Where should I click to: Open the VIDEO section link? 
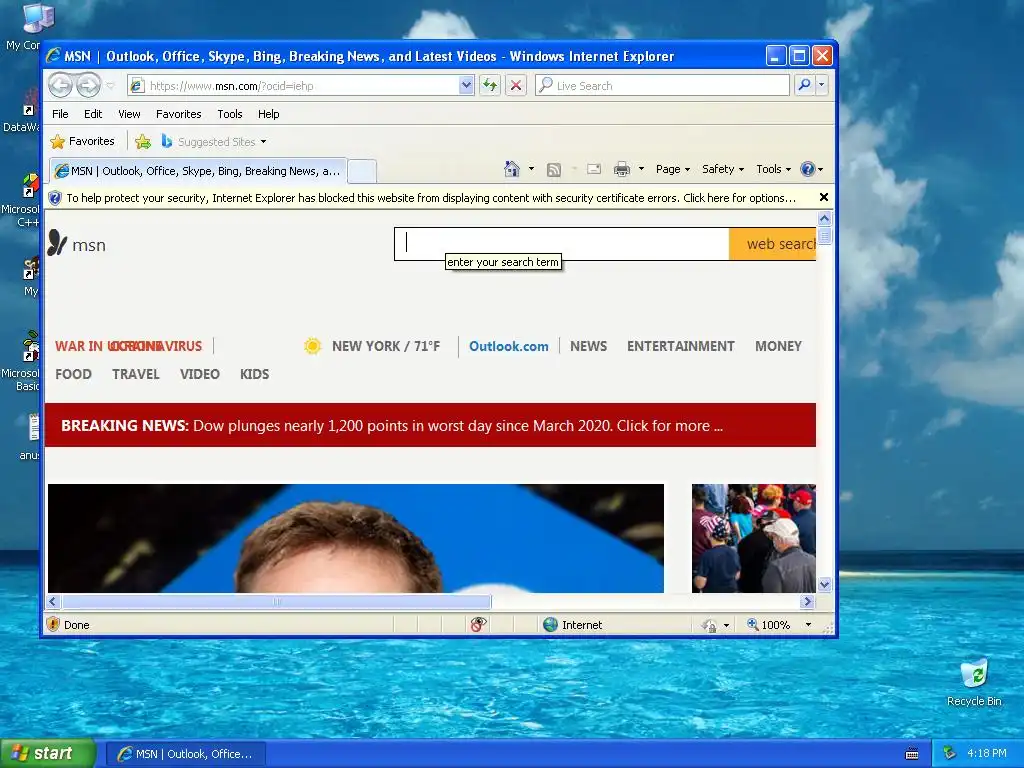coord(200,374)
